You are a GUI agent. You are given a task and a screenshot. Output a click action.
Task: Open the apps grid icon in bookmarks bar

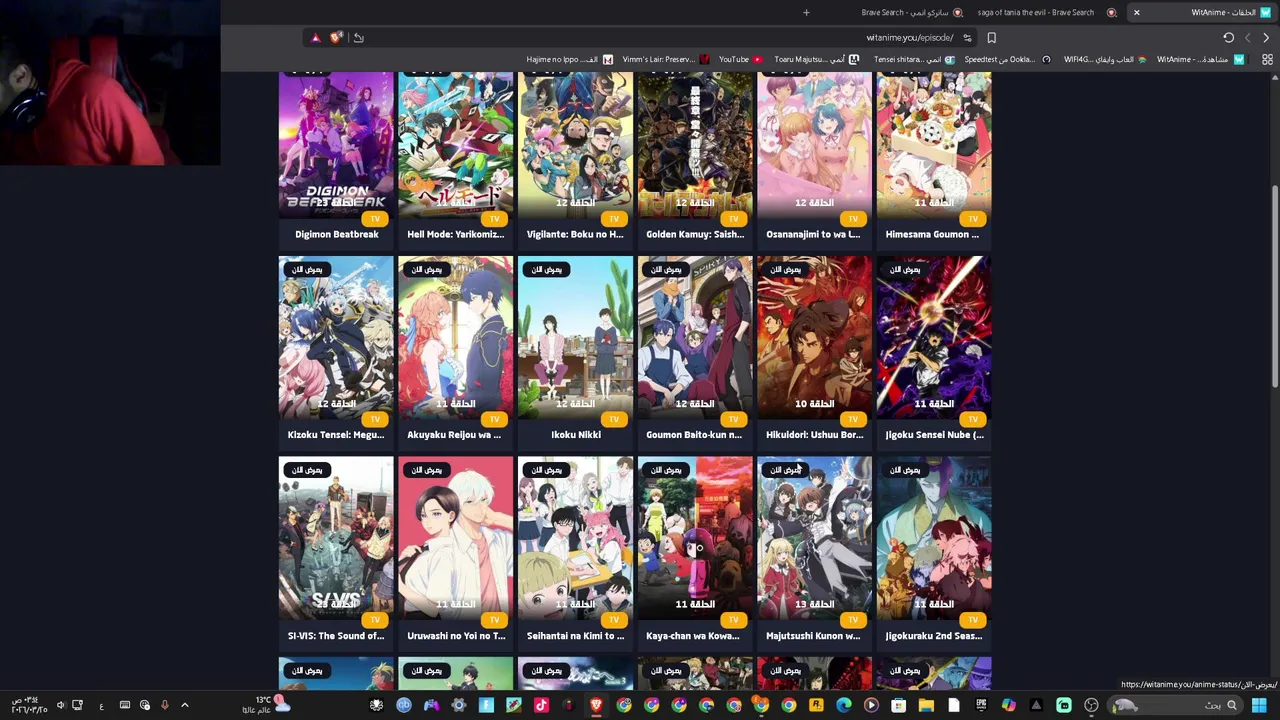click(x=1267, y=59)
